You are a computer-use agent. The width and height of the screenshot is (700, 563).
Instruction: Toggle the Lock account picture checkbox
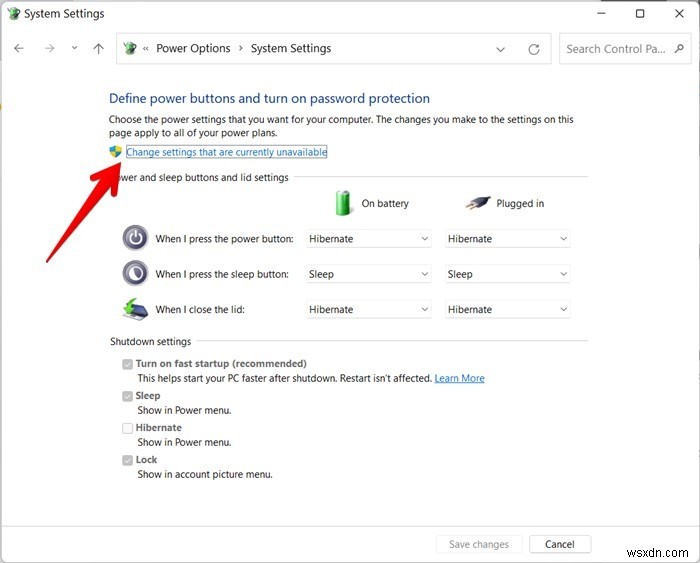click(128, 460)
